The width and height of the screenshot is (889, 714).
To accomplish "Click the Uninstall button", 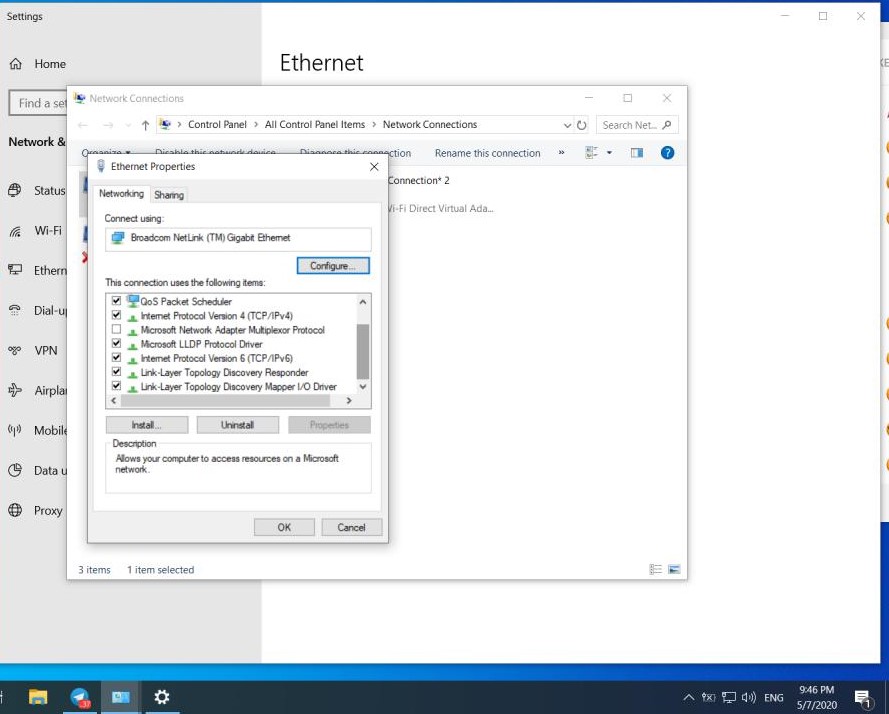I will coord(238,425).
